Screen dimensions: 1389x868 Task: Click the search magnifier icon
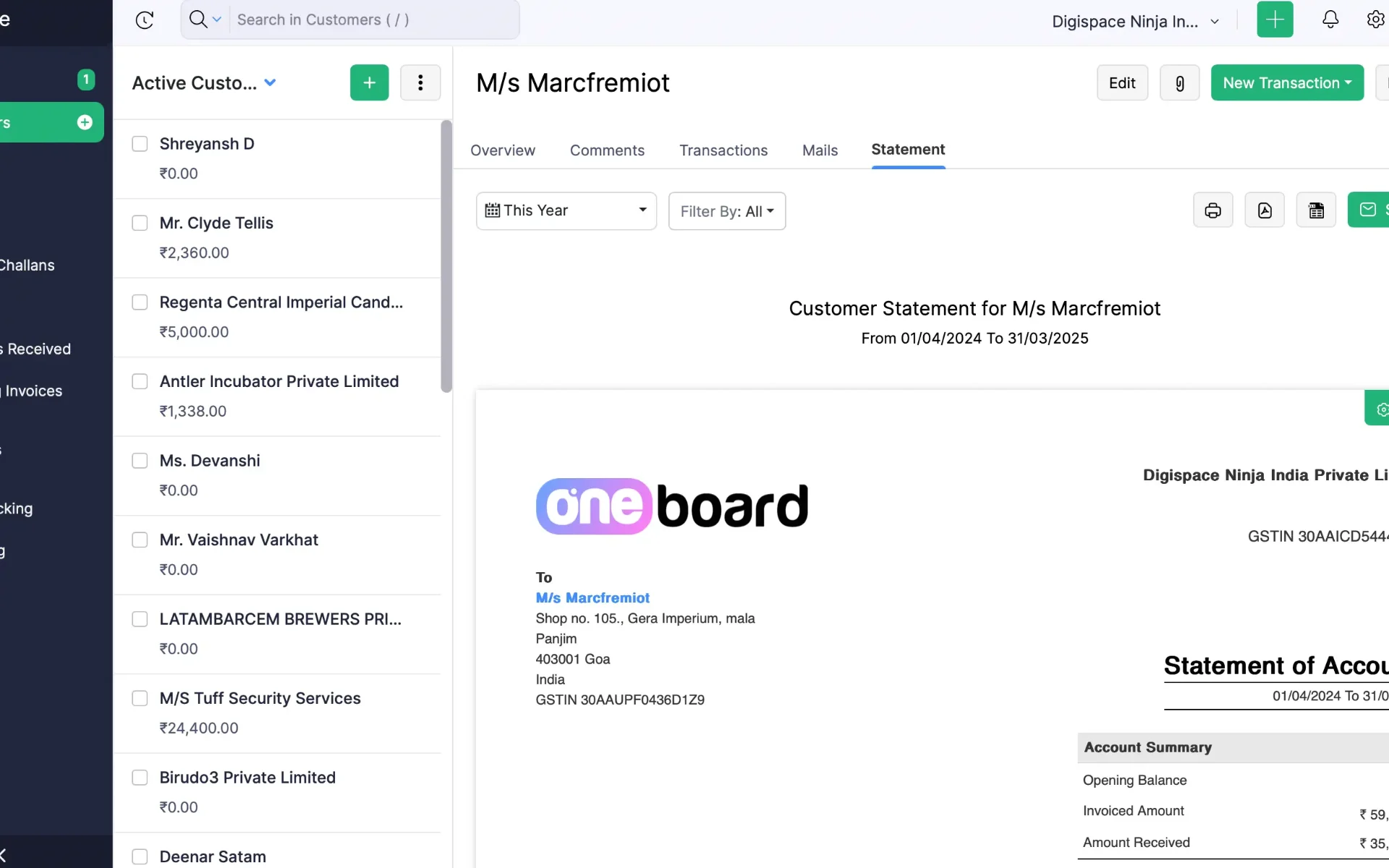[197, 20]
